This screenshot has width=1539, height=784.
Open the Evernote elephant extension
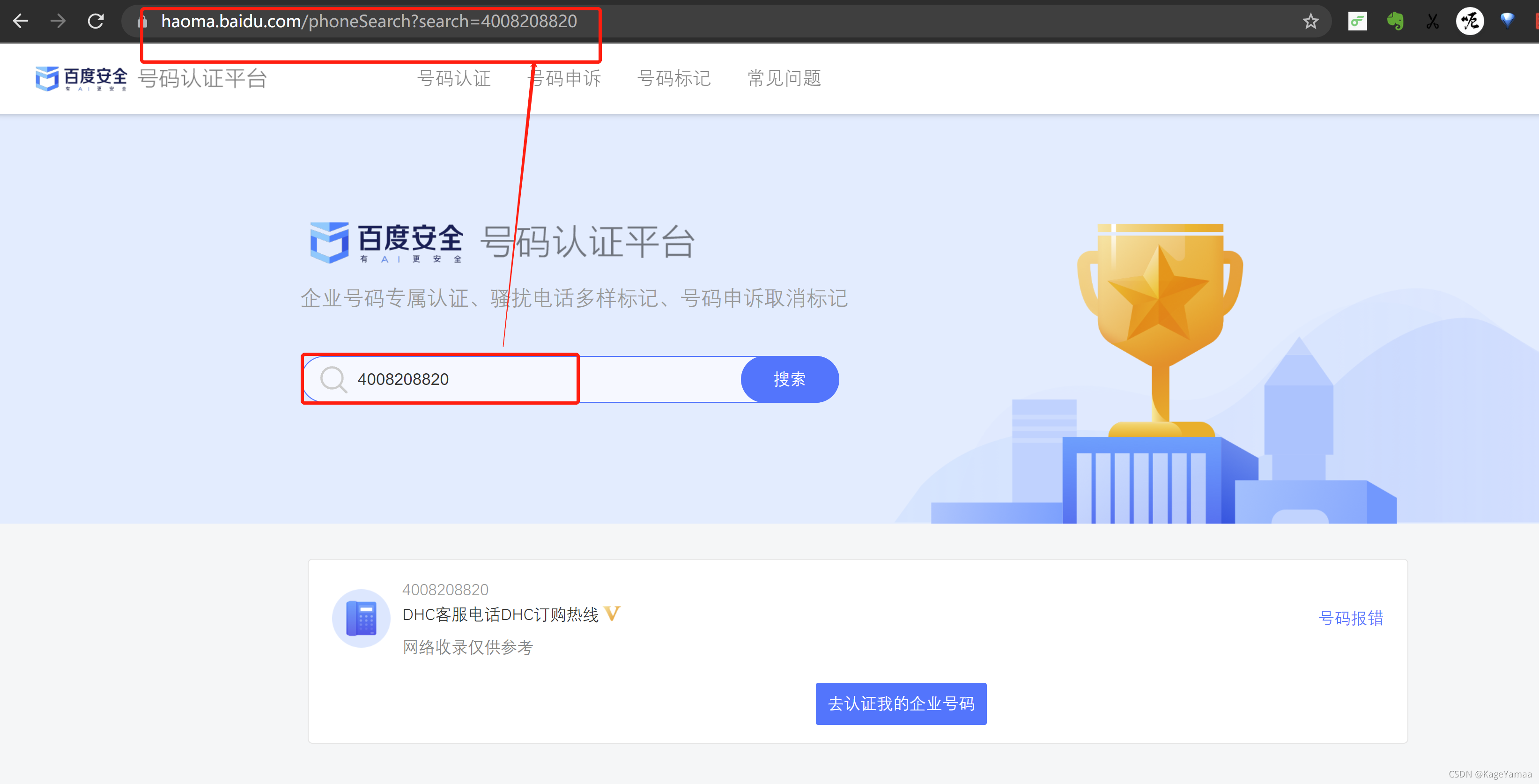tap(1394, 22)
